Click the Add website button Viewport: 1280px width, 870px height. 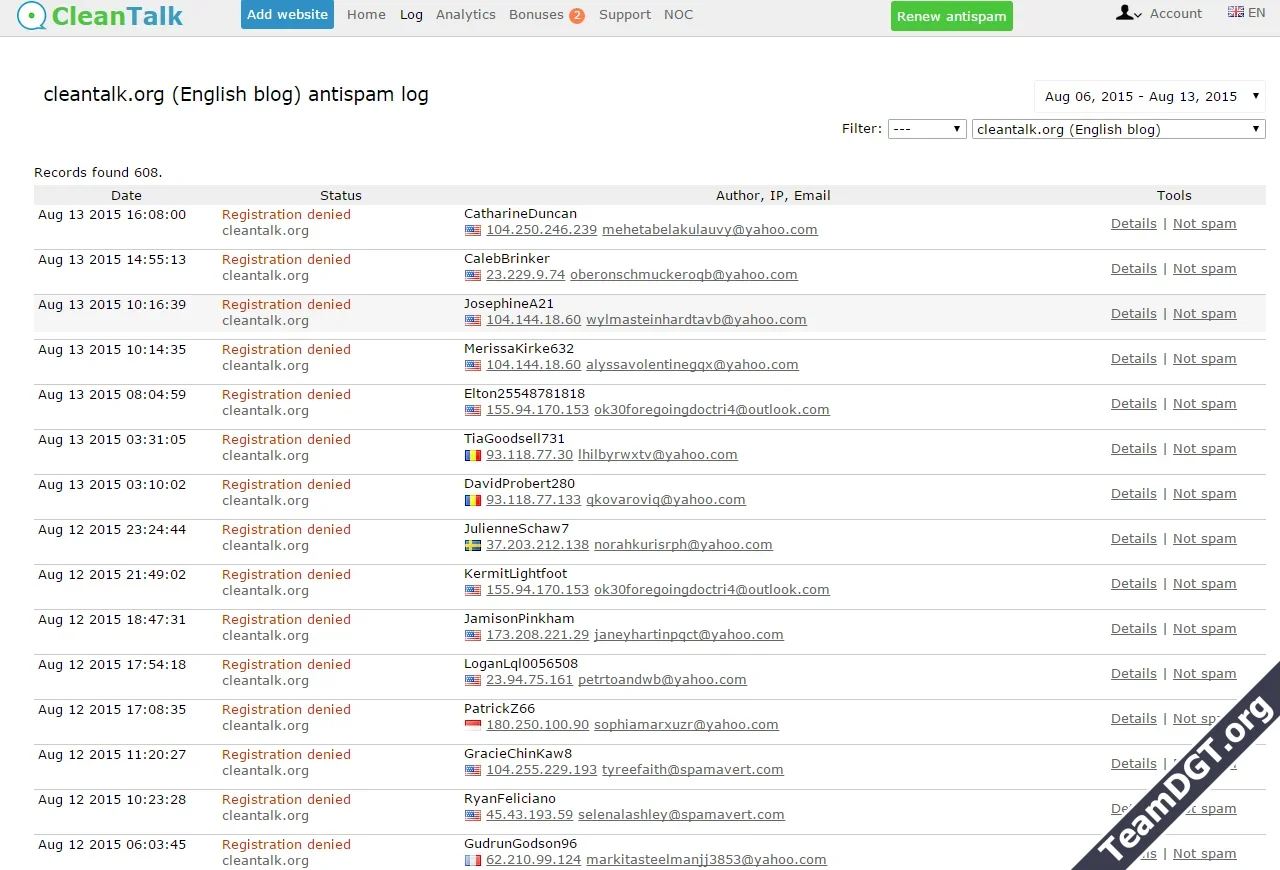pos(287,15)
